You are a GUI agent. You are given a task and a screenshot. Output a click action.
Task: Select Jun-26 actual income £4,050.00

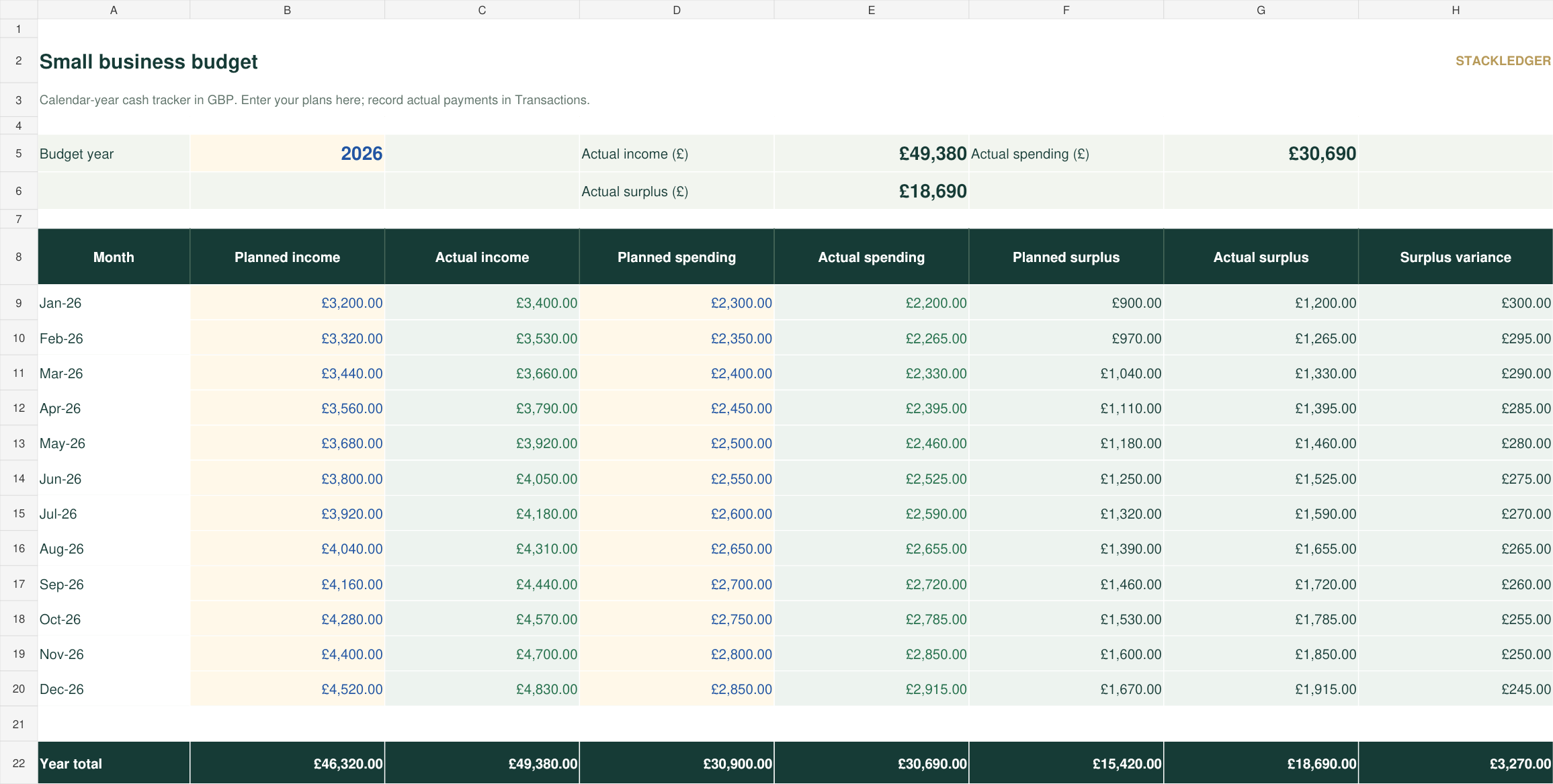pyautogui.click(x=482, y=479)
